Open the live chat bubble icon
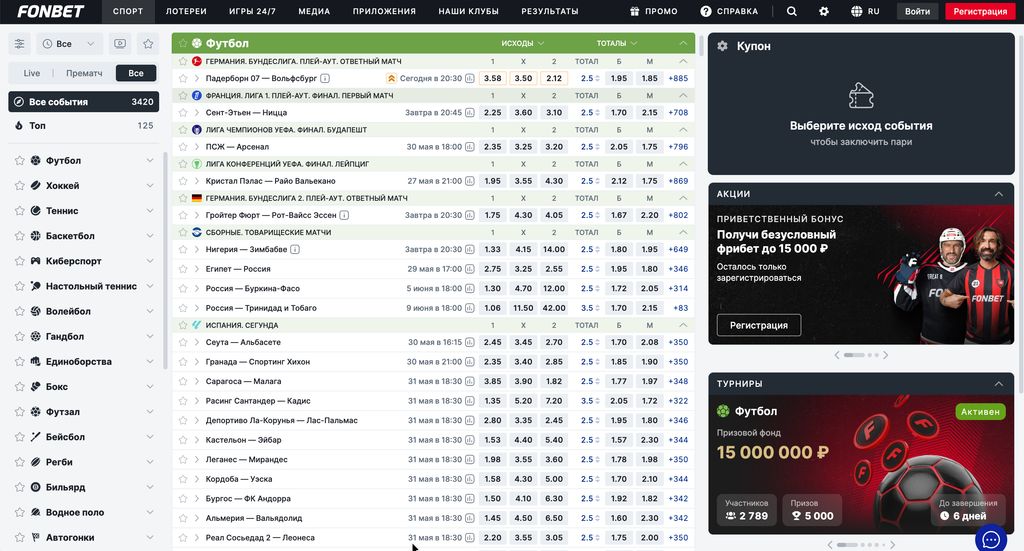 991,539
